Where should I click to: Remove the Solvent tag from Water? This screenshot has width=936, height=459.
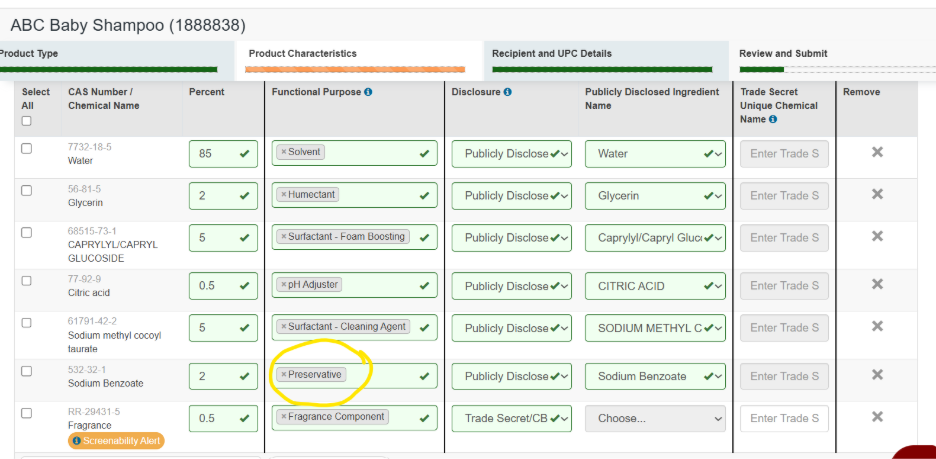coord(284,152)
